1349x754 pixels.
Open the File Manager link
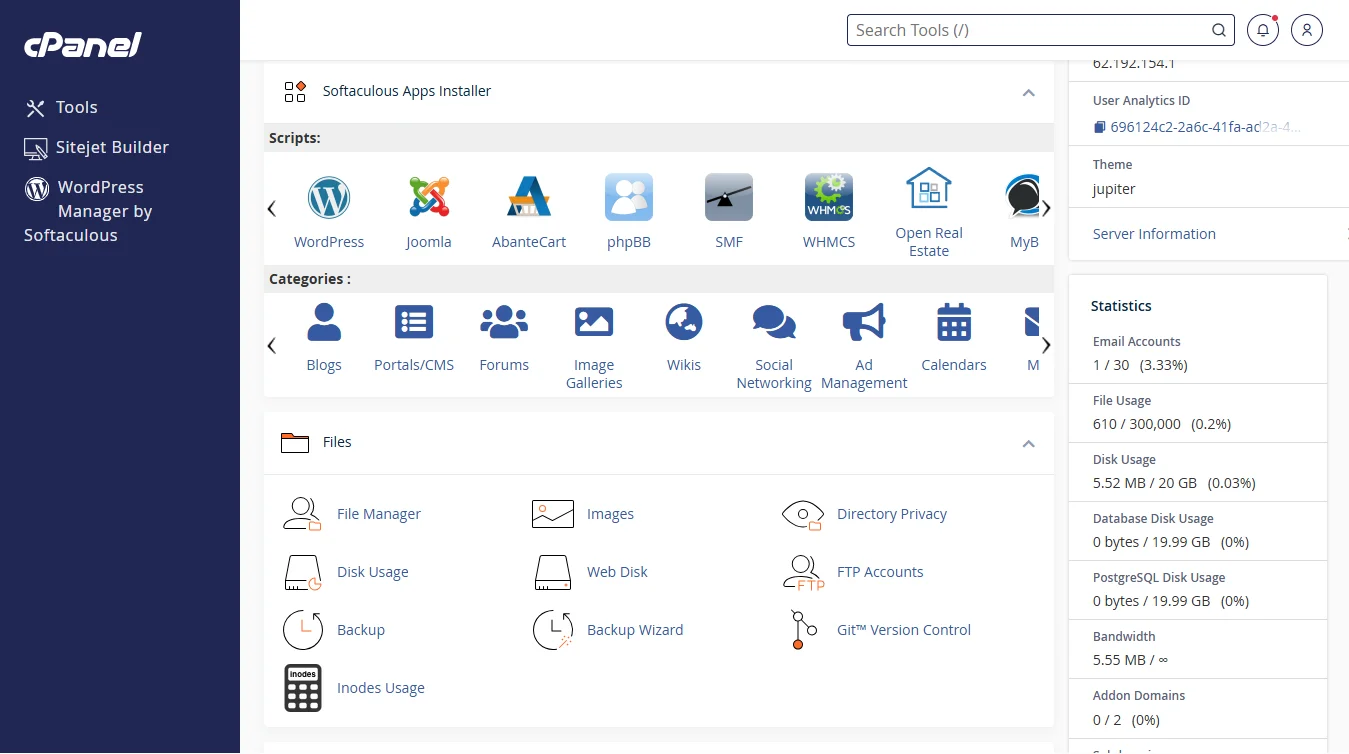click(x=379, y=514)
